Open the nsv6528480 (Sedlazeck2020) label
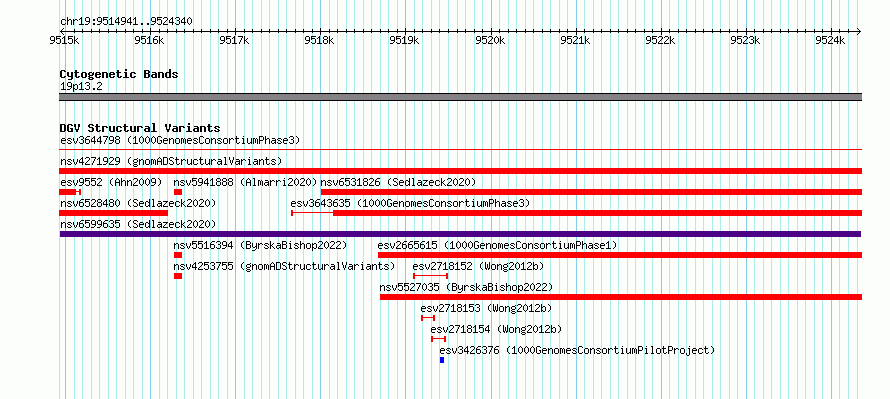Viewport: 890px width, 399px height. tap(138, 203)
